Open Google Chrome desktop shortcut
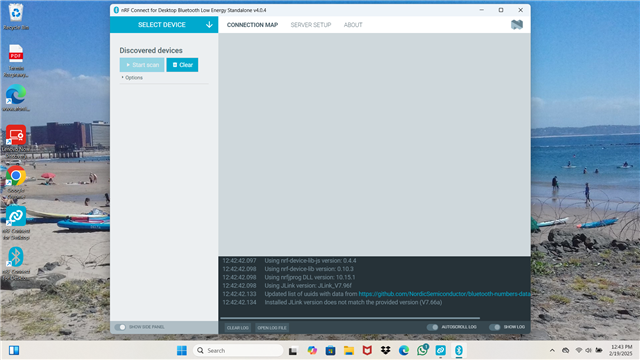640x360 pixels. tap(16, 182)
